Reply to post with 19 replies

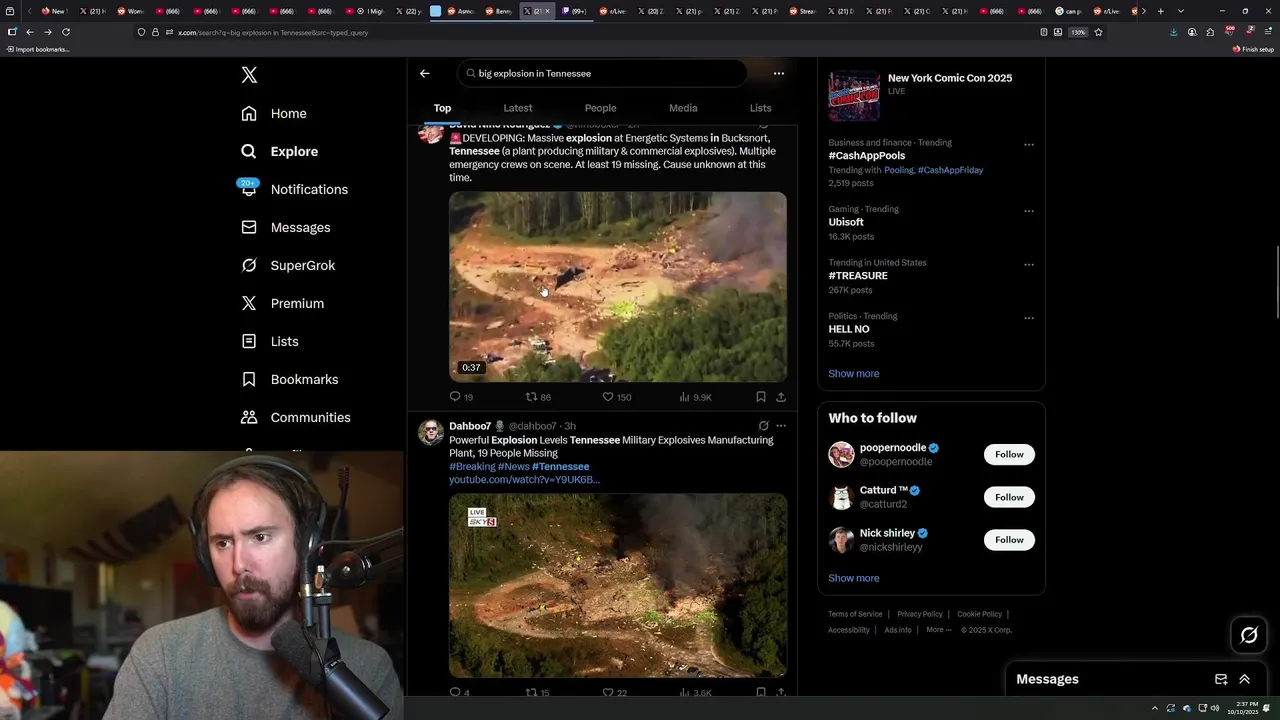coord(461,397)
